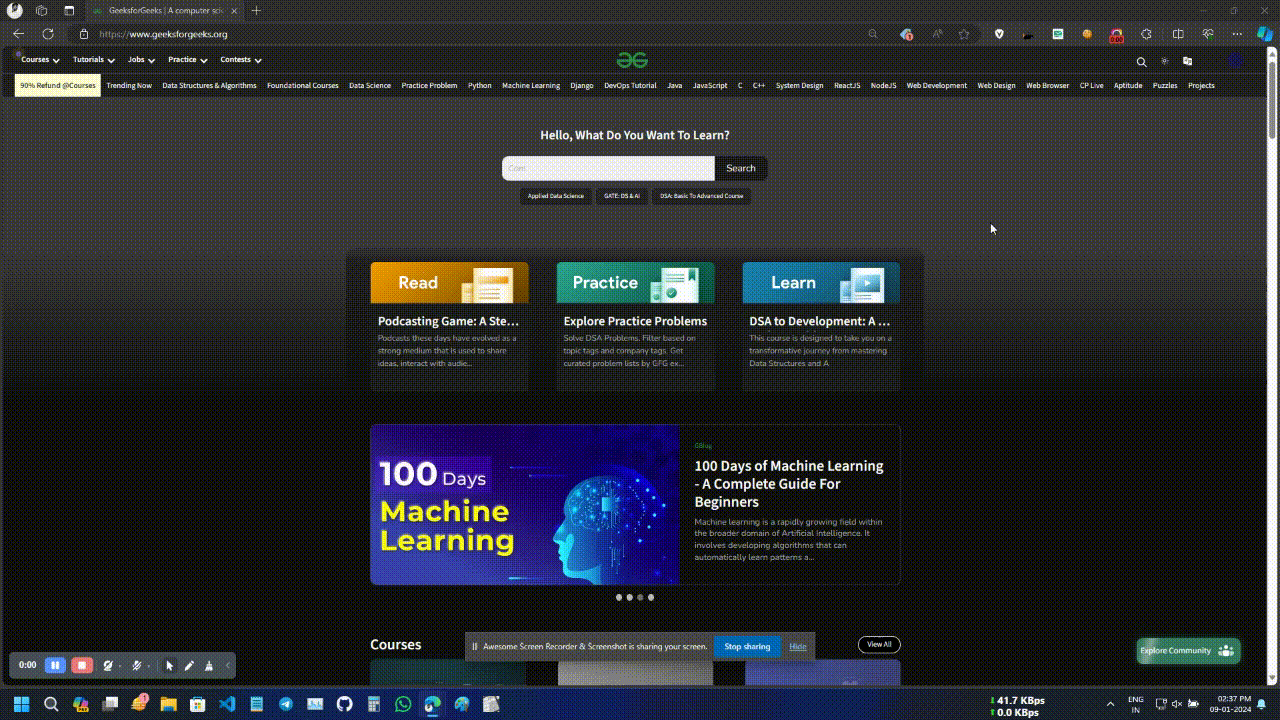Image resolution: width=1280 pixels, height=720 pixels.
Task: Toggle the recorder microphone mute icon
Action: click(x=136, y=665)
